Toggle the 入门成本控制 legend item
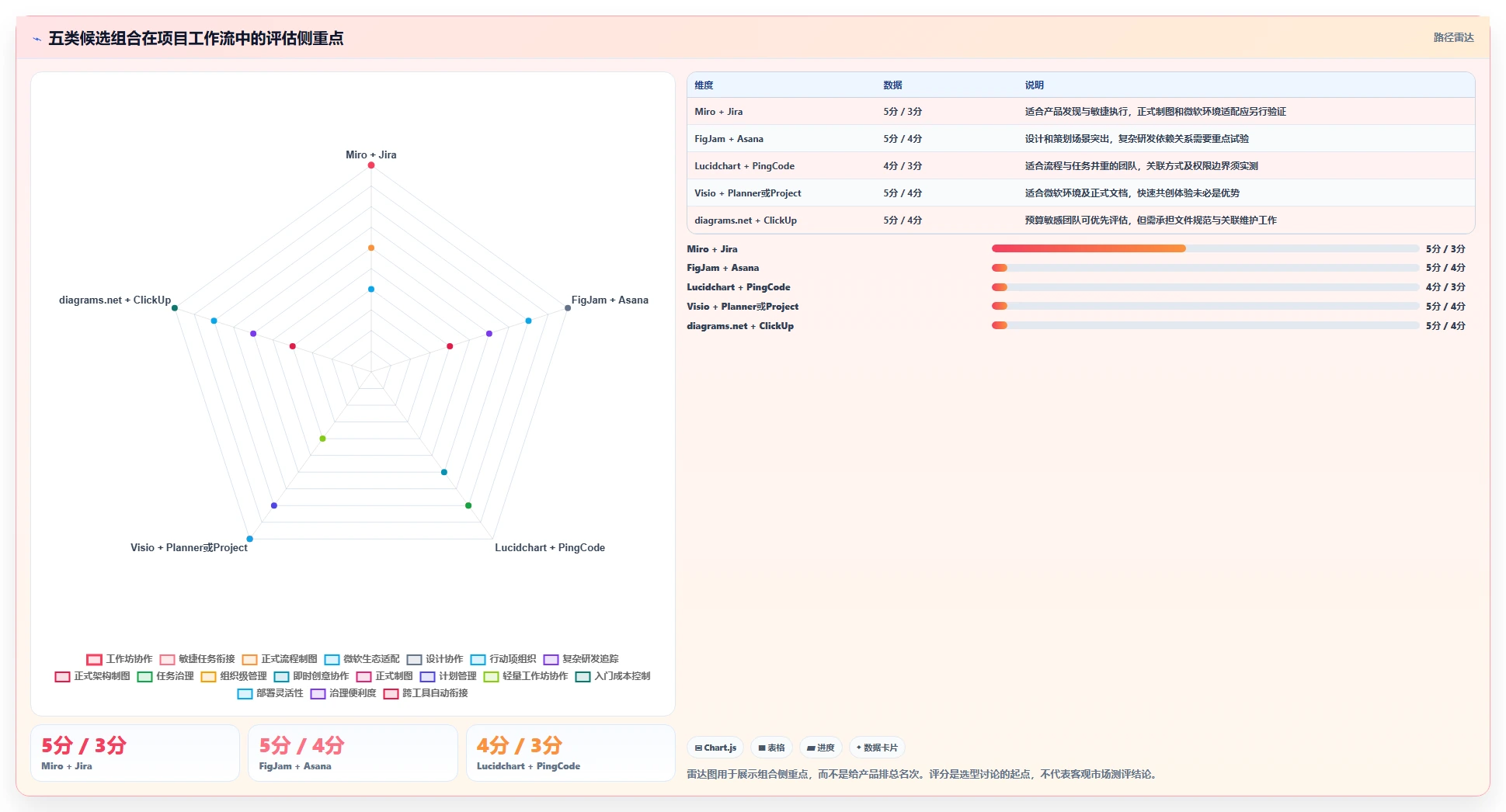 pos(613,676)
